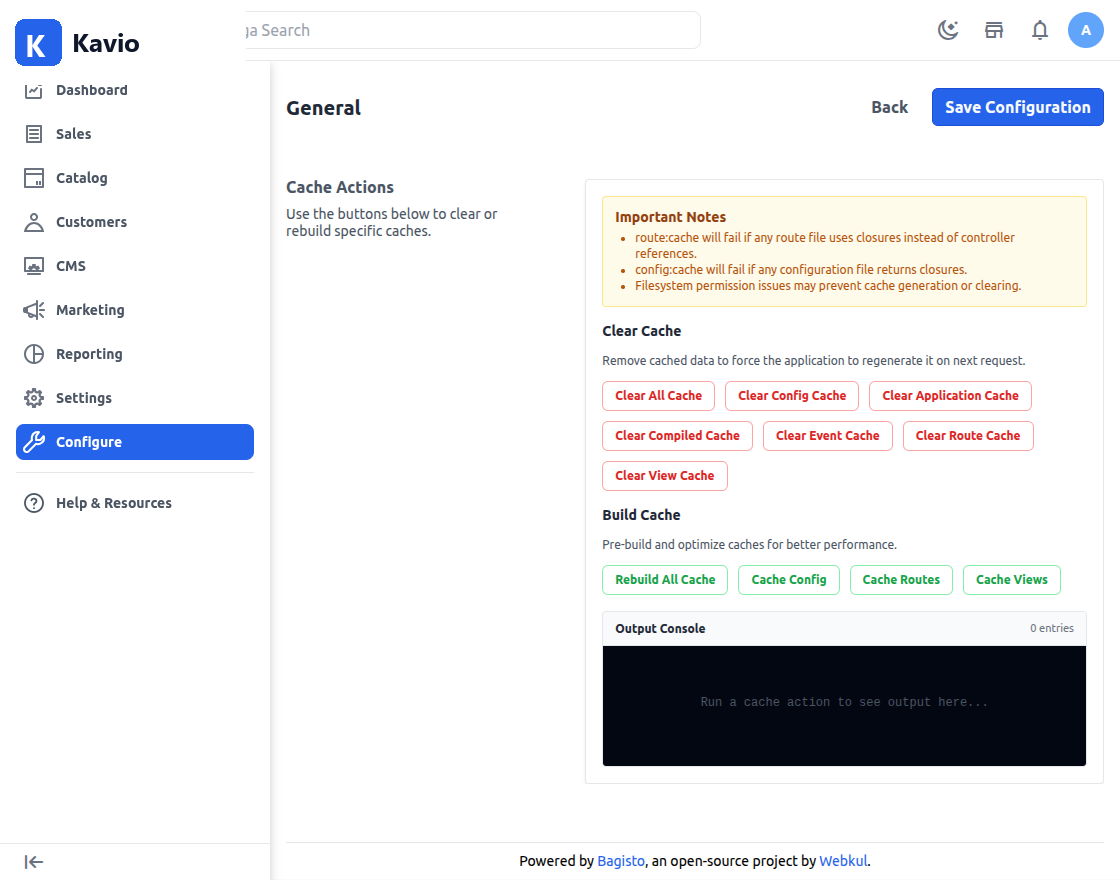
Task: Click the 'General' page title
Action: [x=324, y=108]
